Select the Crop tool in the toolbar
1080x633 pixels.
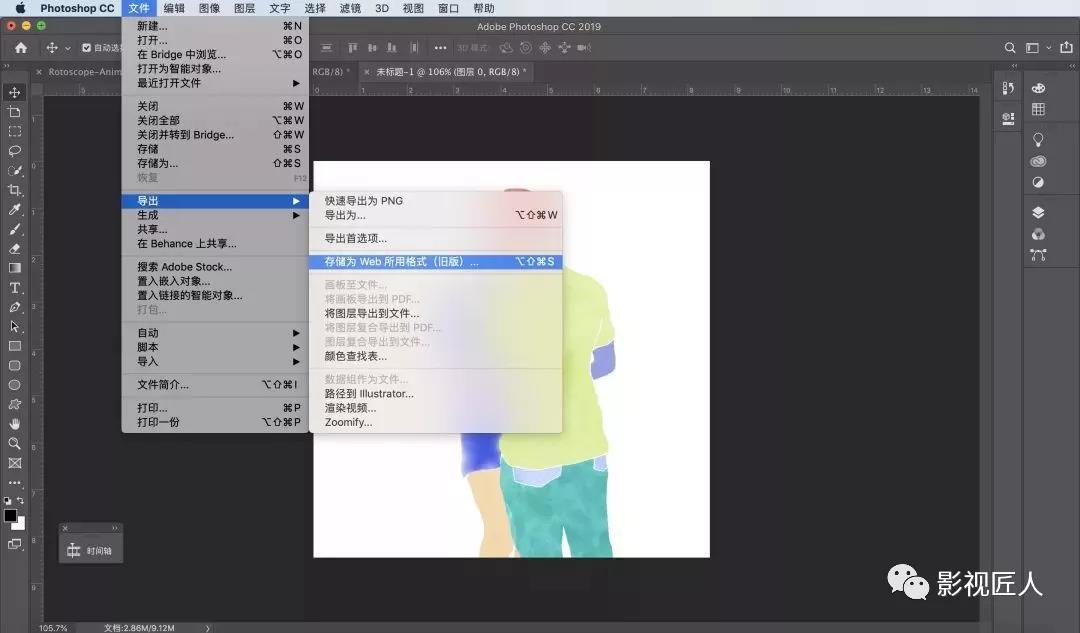(14, 192)
